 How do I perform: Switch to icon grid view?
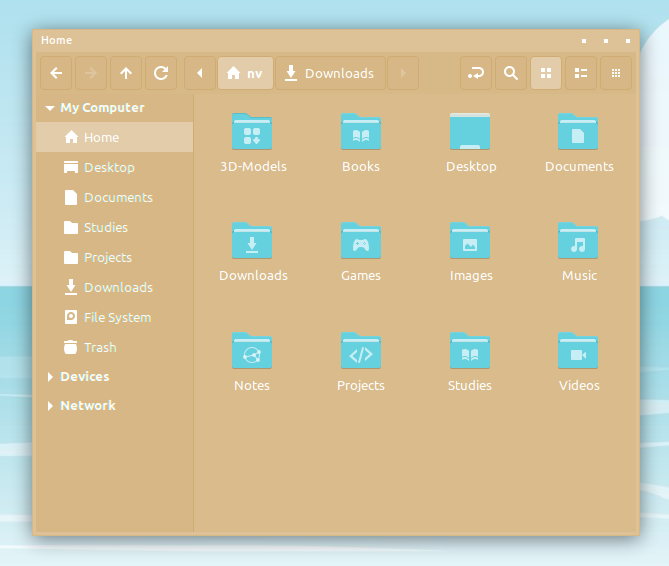coord(546,73)
